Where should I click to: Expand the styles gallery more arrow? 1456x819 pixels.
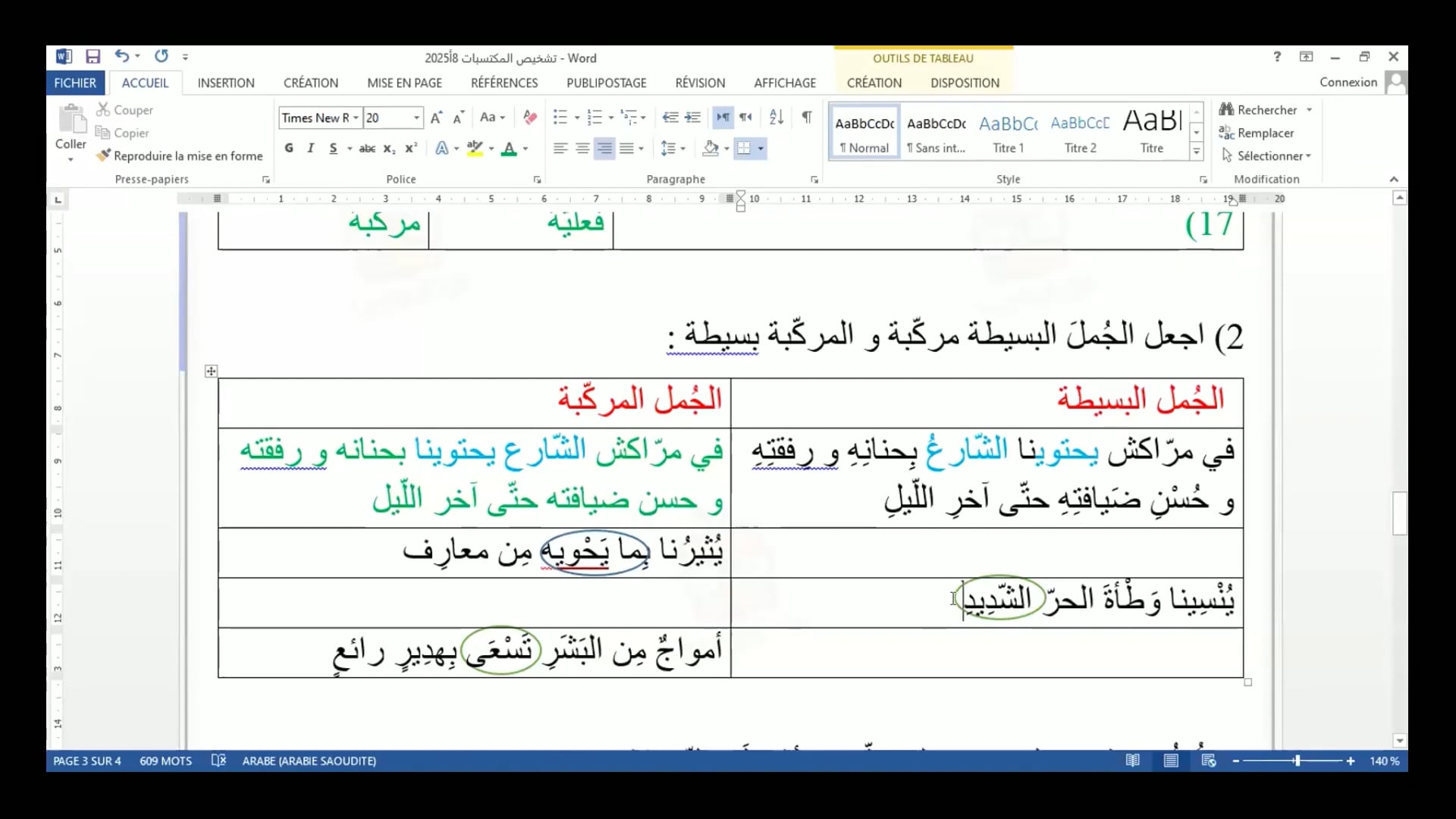click(1196, 152)
